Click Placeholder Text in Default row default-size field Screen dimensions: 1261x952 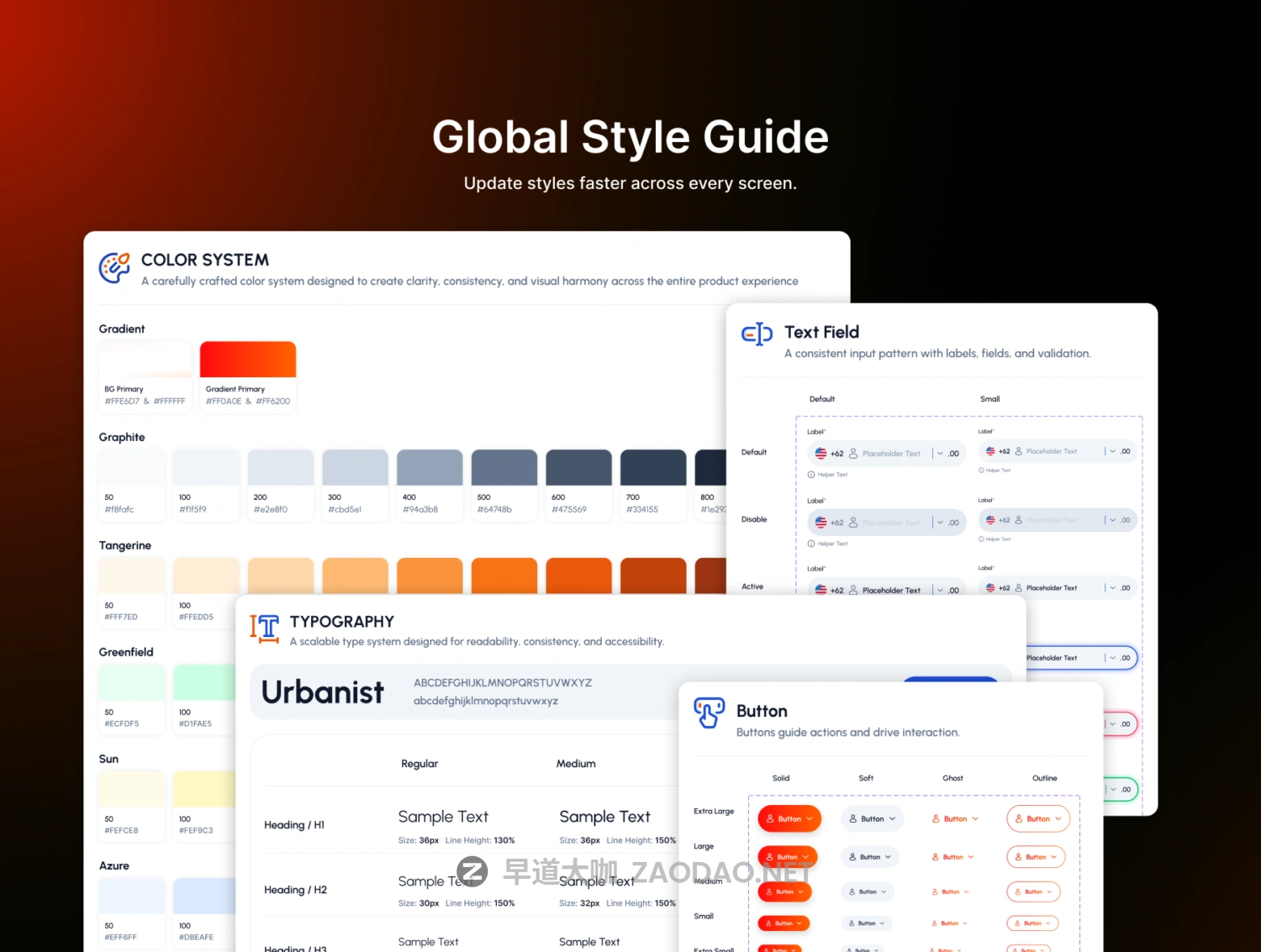click(x=891, y=454)
